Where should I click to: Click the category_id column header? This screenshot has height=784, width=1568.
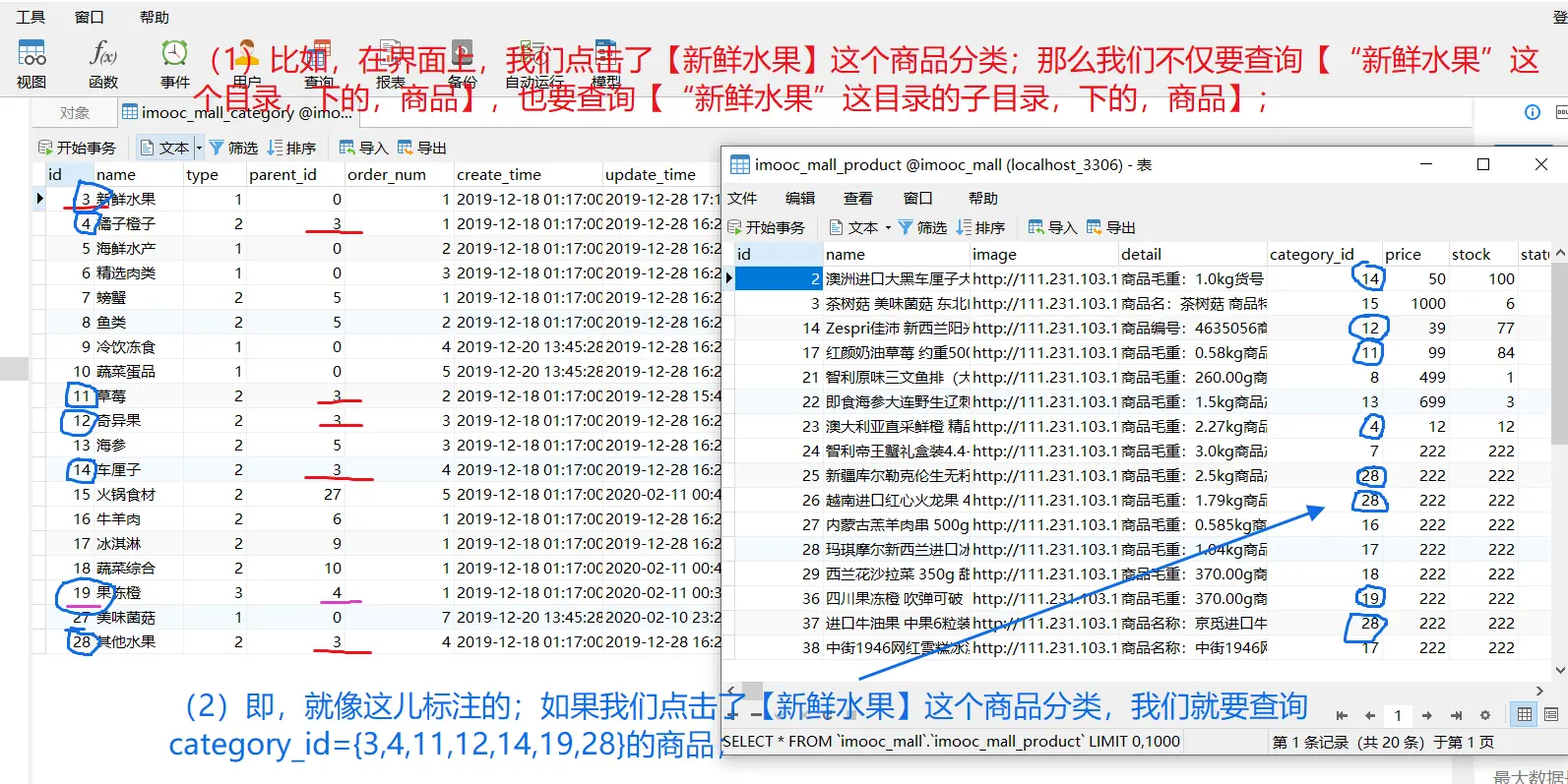1324,254
